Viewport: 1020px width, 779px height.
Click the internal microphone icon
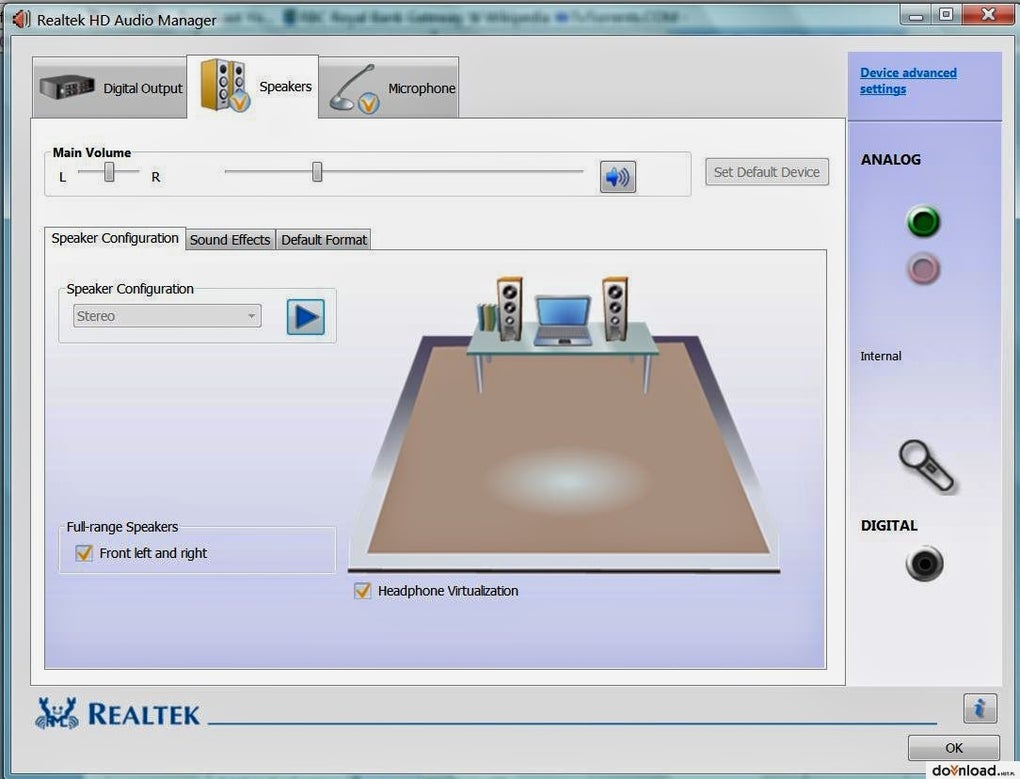(926, 466)
